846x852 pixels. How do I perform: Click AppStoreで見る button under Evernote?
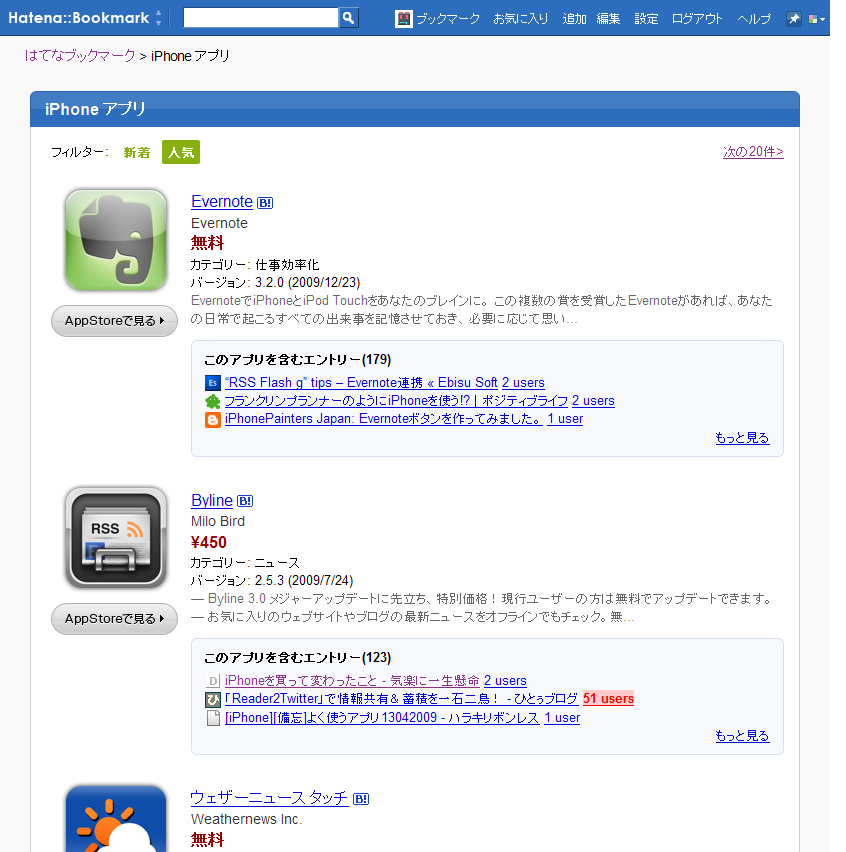click(x=115, y=321)
